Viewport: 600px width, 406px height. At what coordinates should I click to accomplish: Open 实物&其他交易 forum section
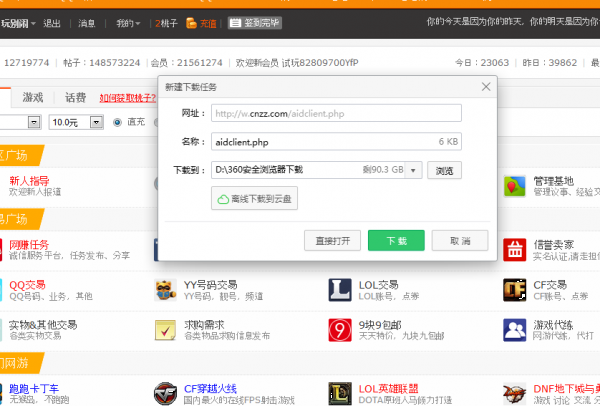click(x=43, y=325)
